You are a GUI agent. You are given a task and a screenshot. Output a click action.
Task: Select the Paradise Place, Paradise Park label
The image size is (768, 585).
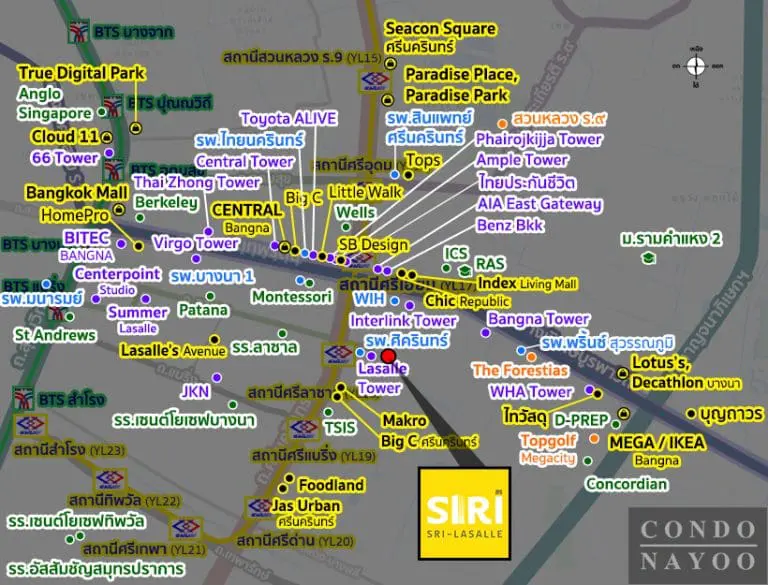pos(461,85)
